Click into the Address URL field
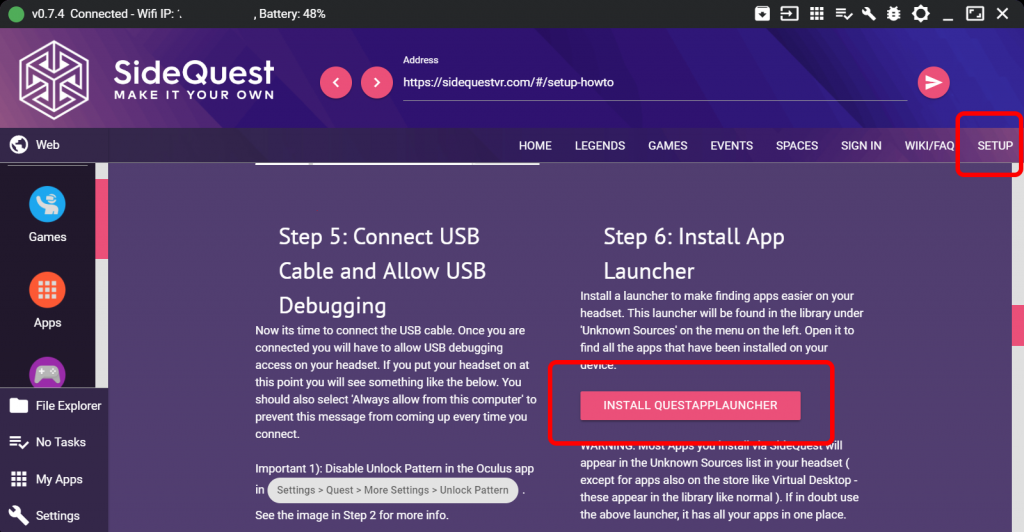This screenshot has width=1024, height=532. (x=650, y=83)
